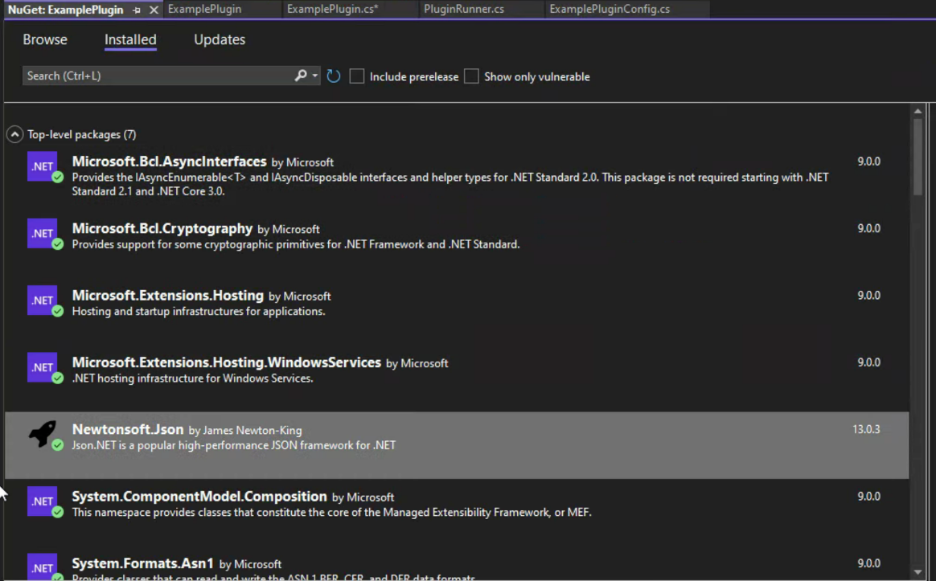Select the System.ComponentModel.Composition package name
936x582 pixels.
point(199,497)
